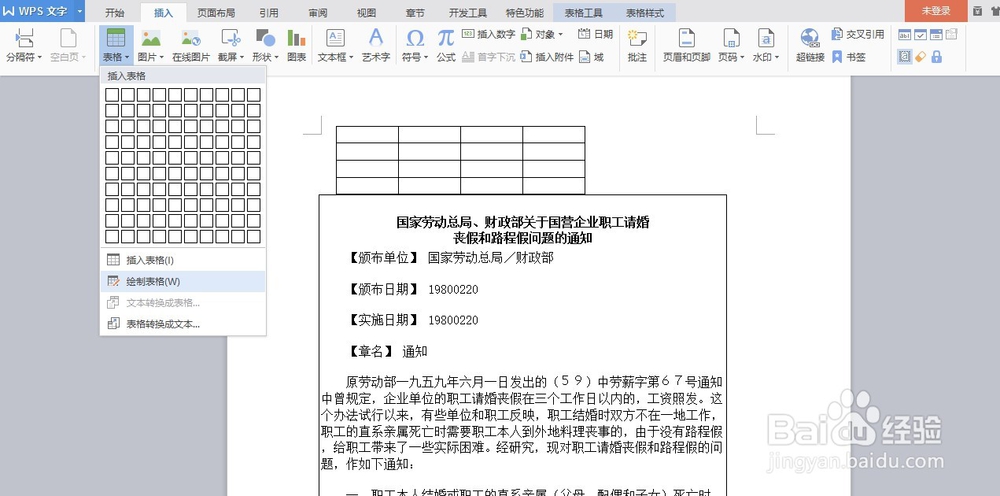Switch to the 审阅 tab

pyautogui.click(x=318, y=13)
